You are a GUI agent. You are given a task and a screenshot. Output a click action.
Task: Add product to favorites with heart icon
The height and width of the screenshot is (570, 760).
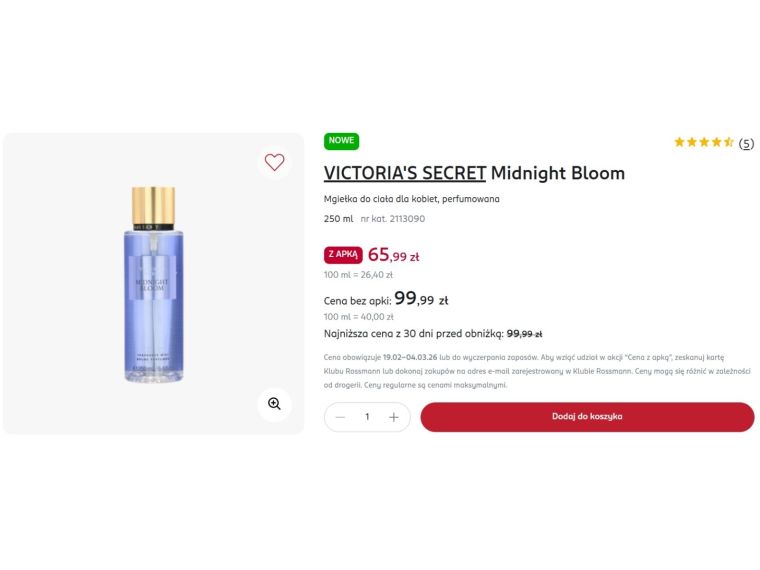pyautogui.click(x=274, y=162)
